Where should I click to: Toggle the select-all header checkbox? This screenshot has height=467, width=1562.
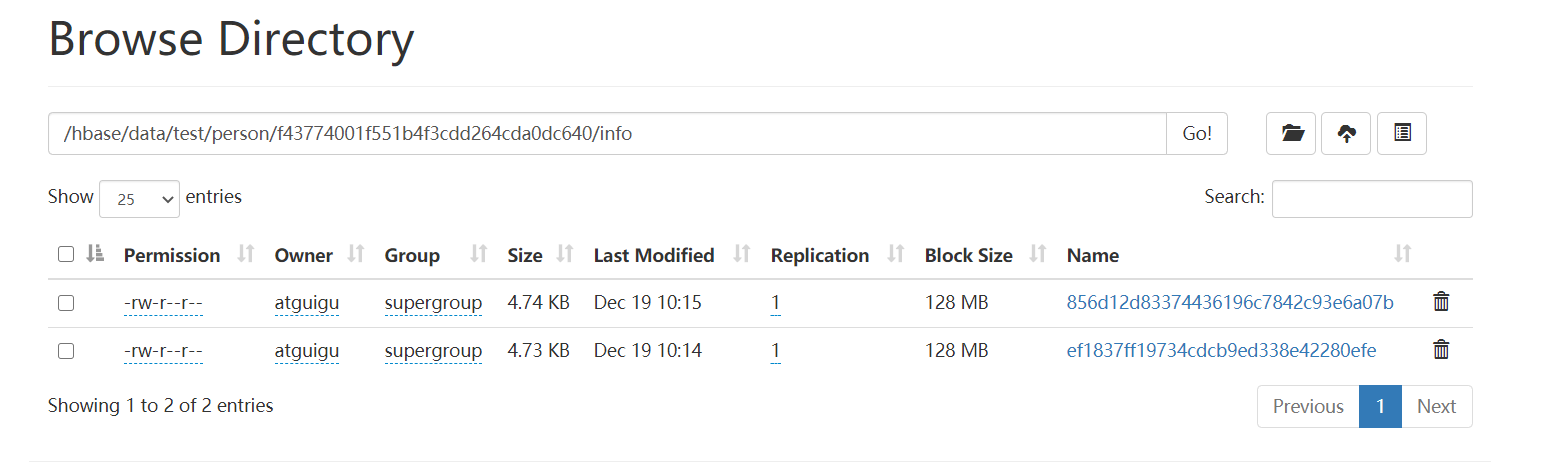(66, 255)
